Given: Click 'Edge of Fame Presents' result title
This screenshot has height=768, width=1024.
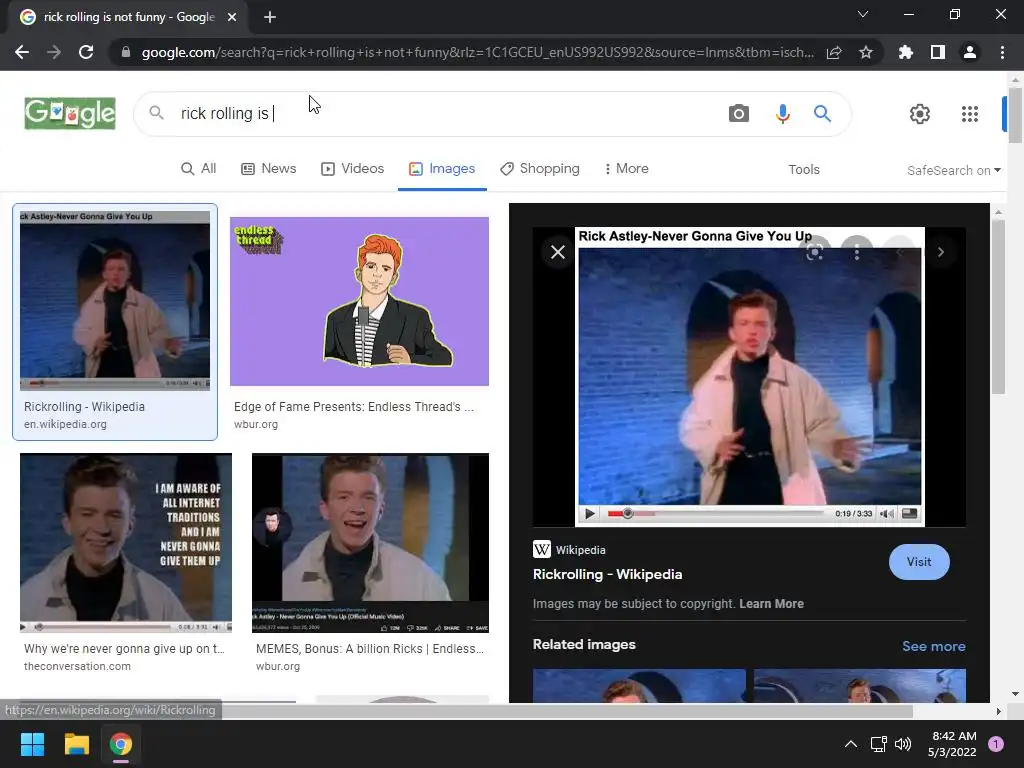Looking at the screenshot, I should tap(354, 406).
